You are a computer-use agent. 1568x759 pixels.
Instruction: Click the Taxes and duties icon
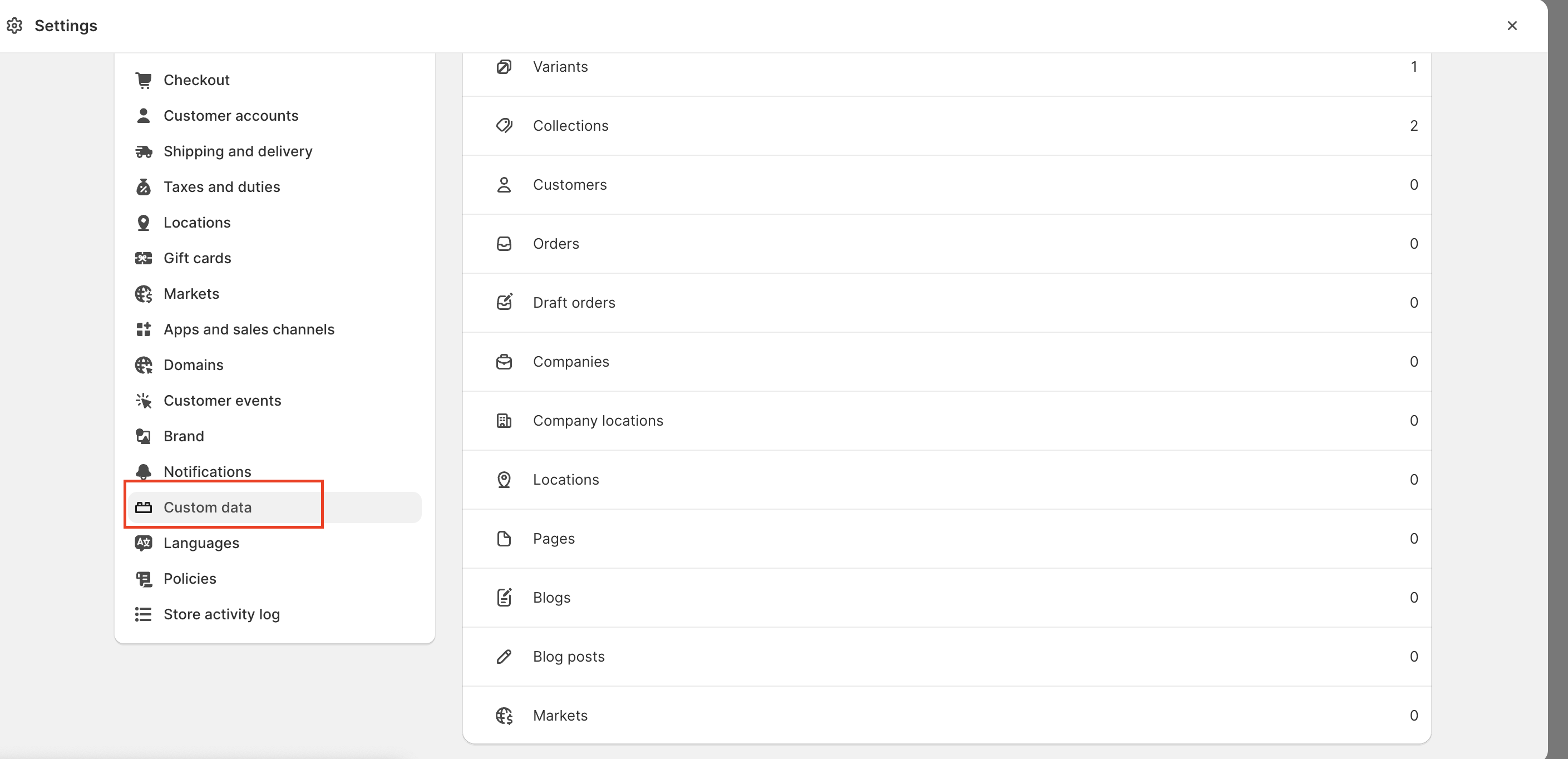[144, 187]
